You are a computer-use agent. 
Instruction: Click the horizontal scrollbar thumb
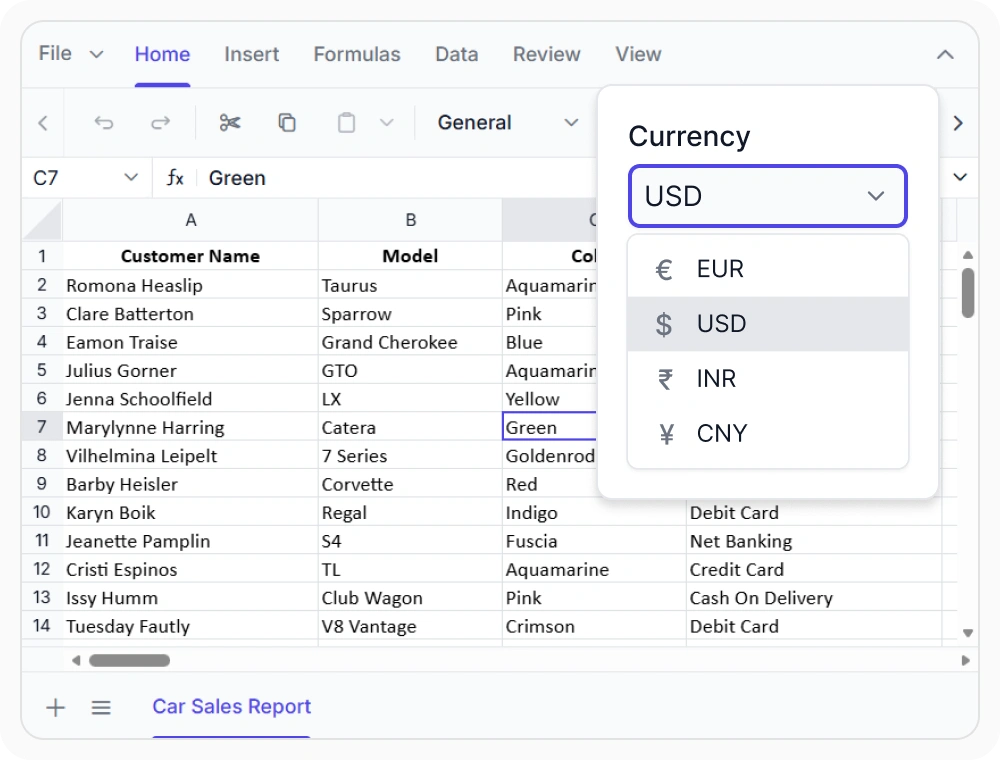point(129,661)
